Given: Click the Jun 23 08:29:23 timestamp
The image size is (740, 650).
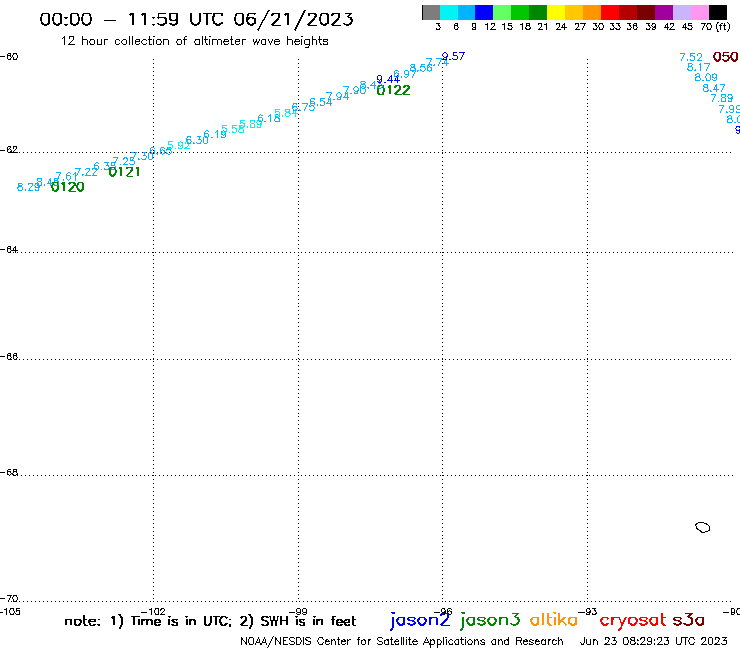Looking at the screenshot, I should coord(654,641).
